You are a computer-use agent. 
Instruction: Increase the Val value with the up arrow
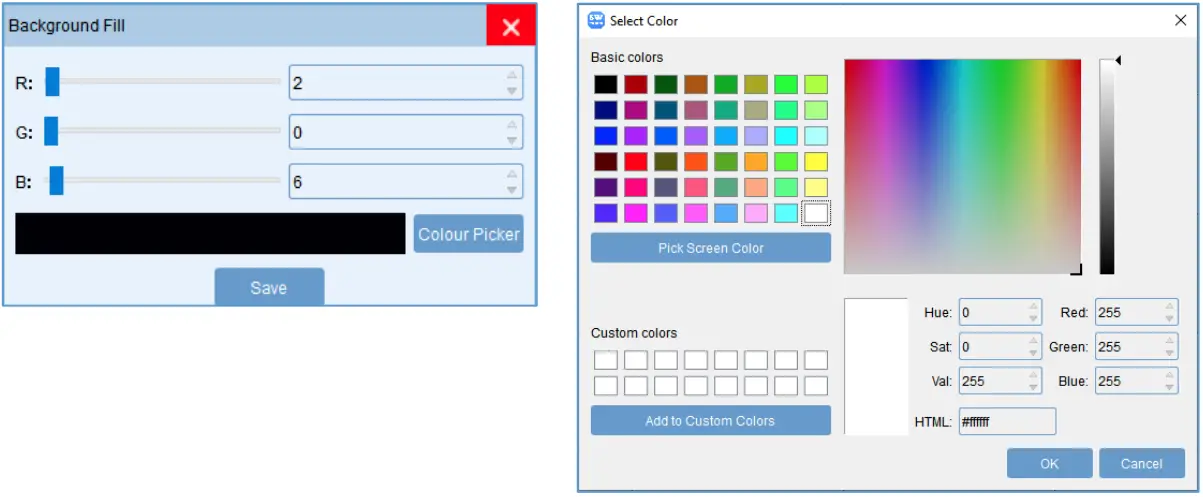1034,375
